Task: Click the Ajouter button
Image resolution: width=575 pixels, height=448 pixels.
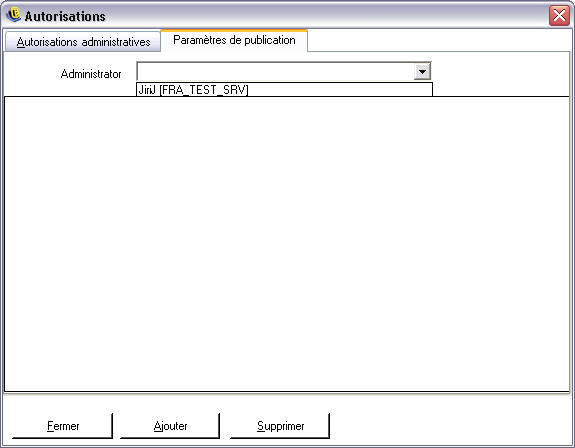Action: point(170,426)
